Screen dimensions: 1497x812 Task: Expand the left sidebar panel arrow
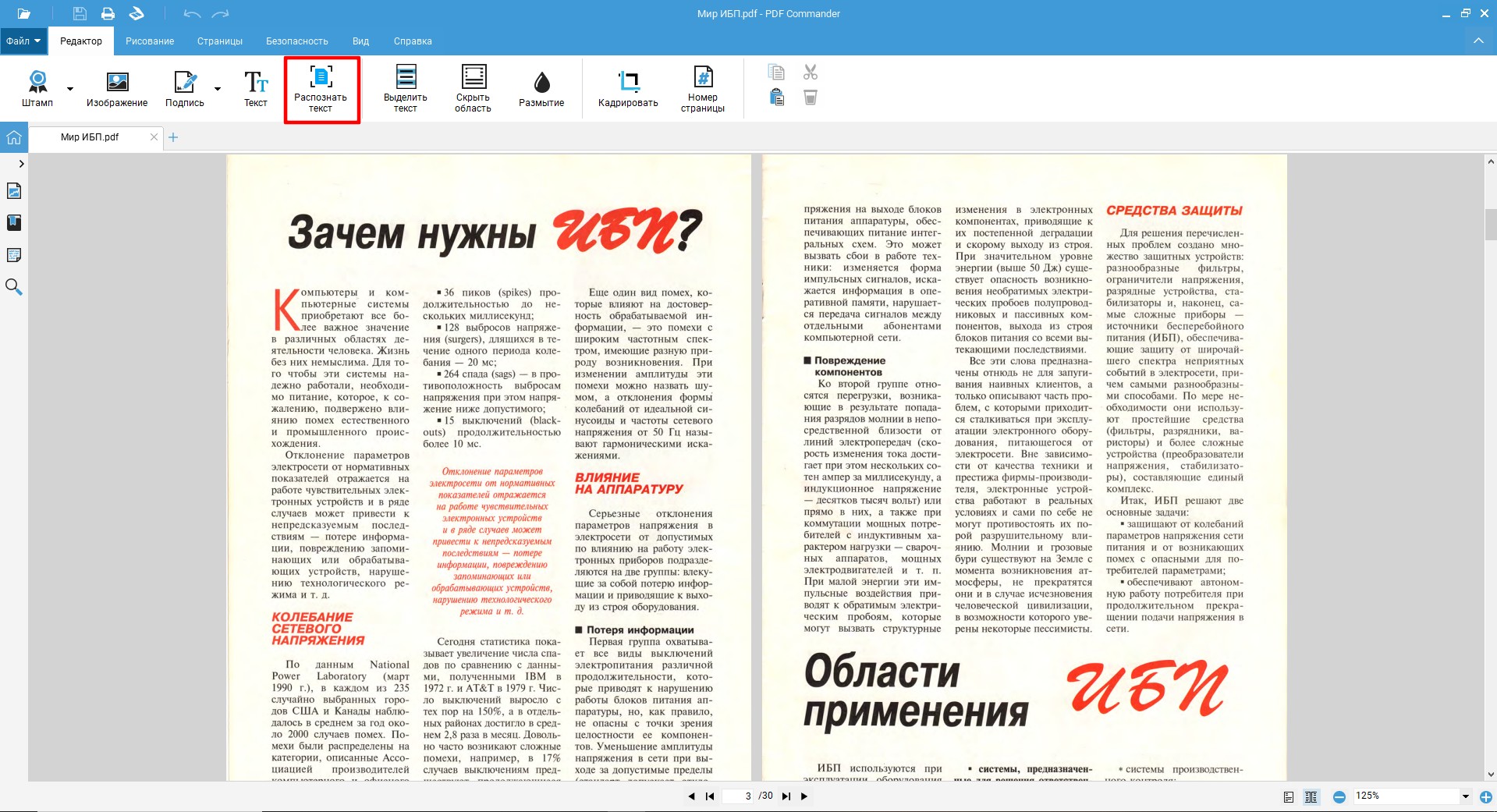coord(21,164)
